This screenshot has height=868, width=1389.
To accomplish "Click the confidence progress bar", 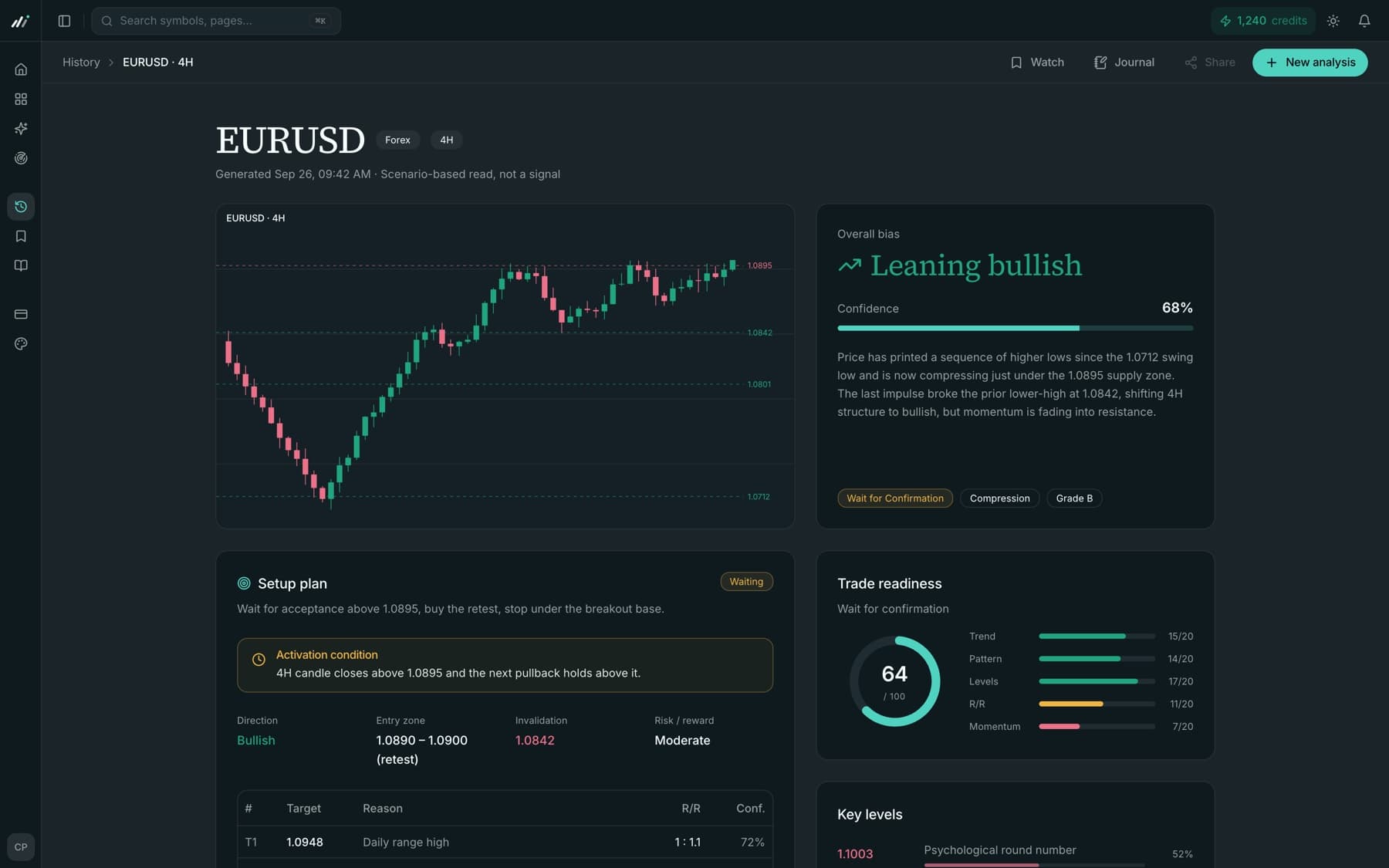I will click(x=1015, y=328).
